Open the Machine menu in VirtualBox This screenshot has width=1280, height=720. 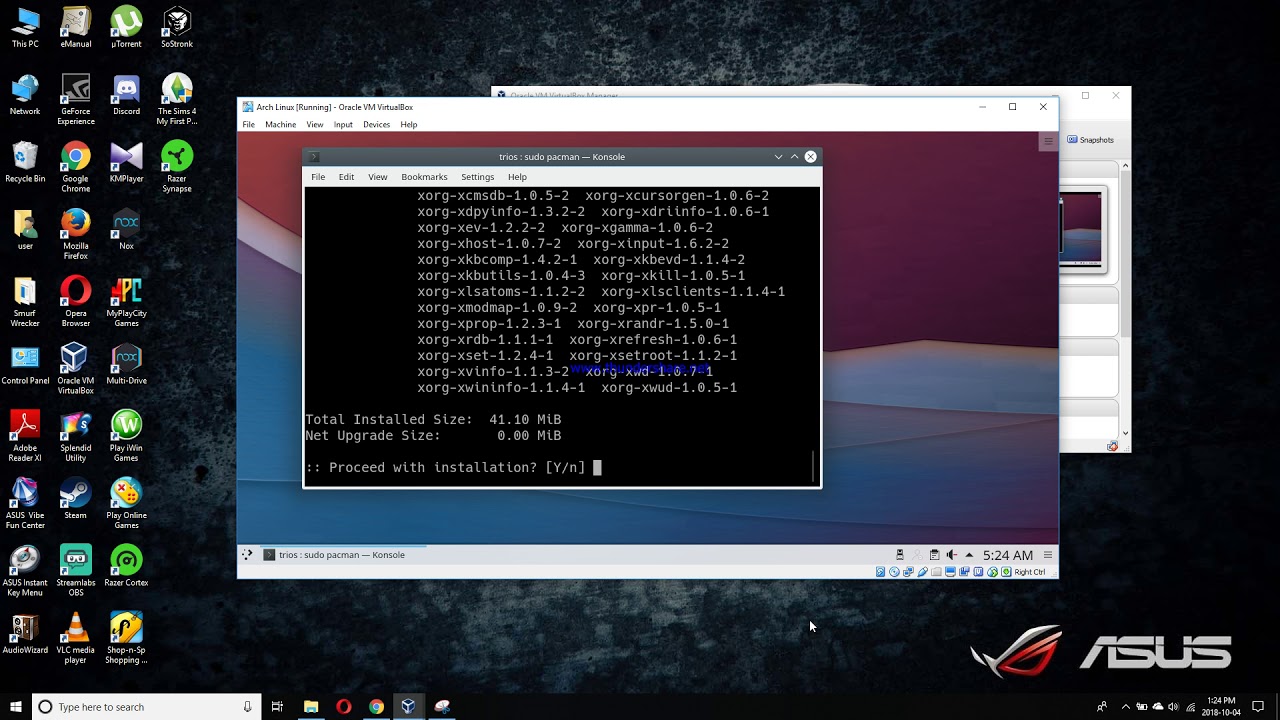[x=280, y=125]
